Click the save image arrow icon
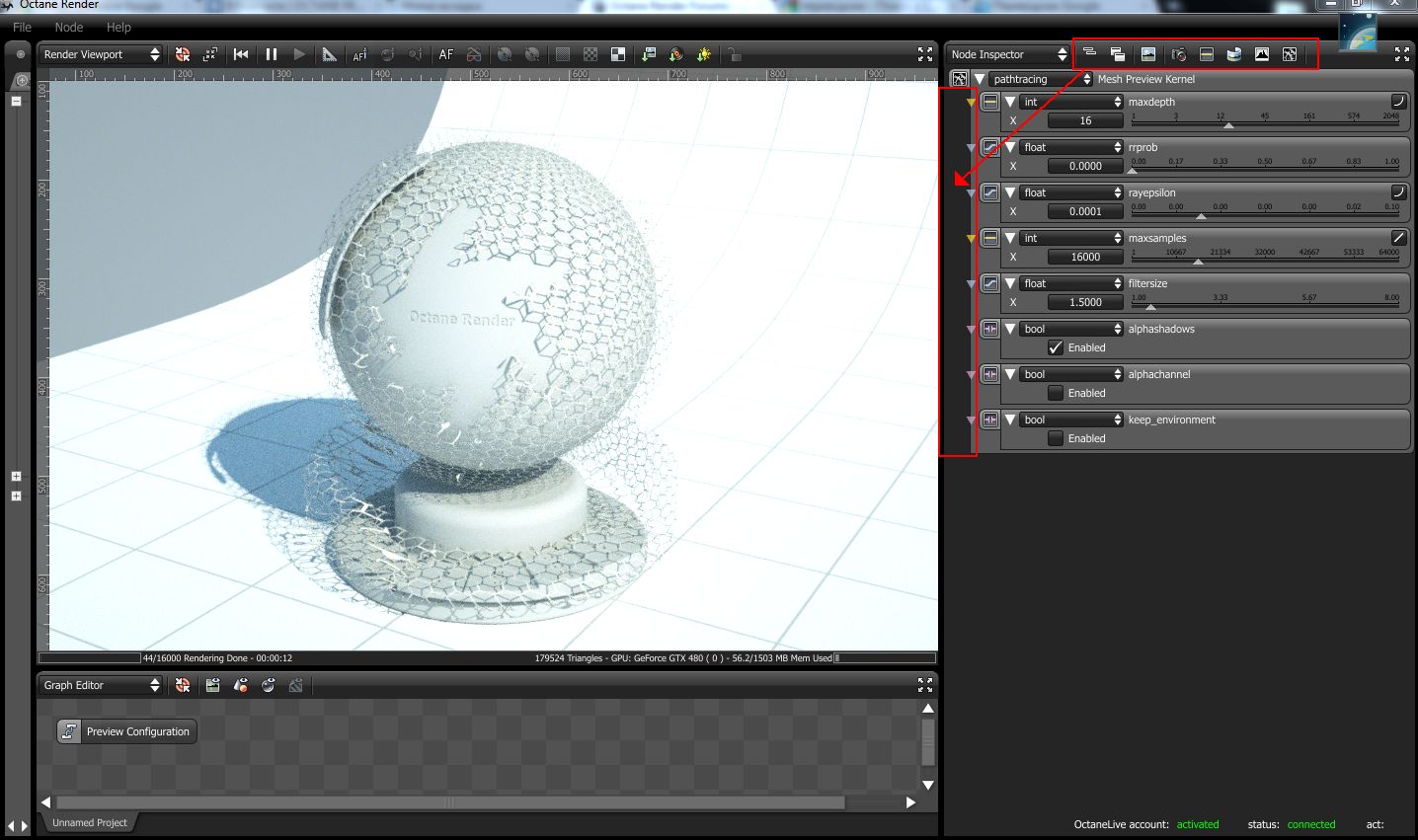The width and height of the screenshot is (1418, 840). tap(648, 54)
